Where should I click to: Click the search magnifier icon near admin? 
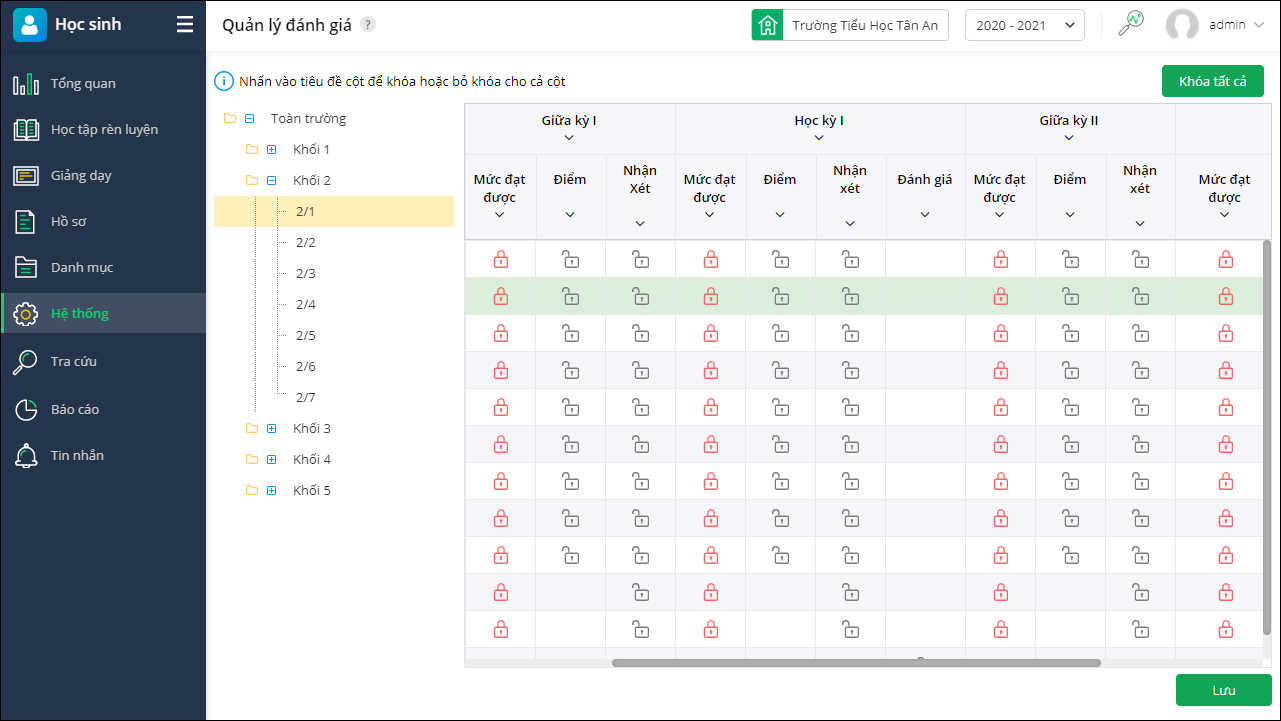point(1131,24)
